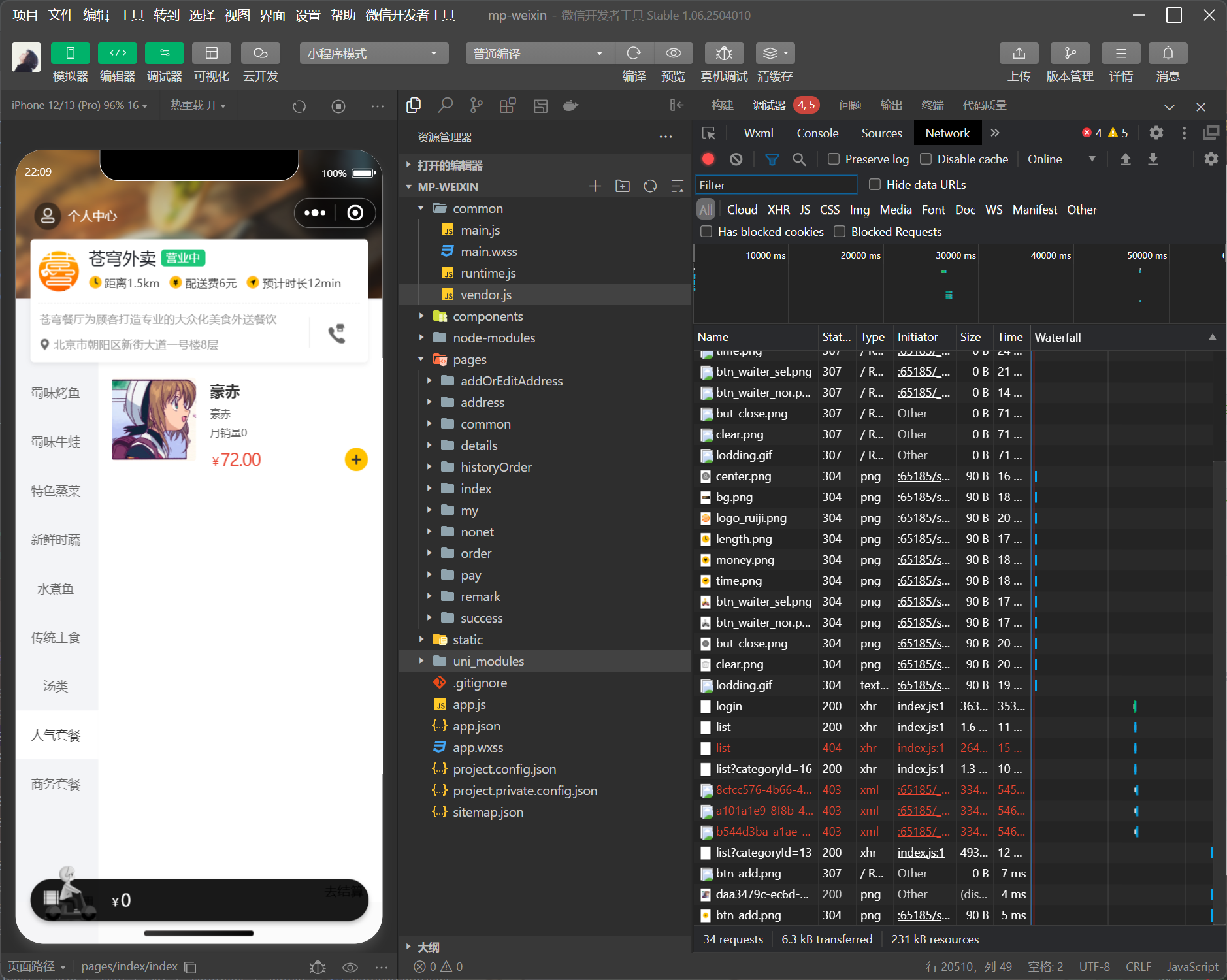This screenshot has width=1227, height=980.
Task: Enable the Preserve log checkbox
Action: 834,159
